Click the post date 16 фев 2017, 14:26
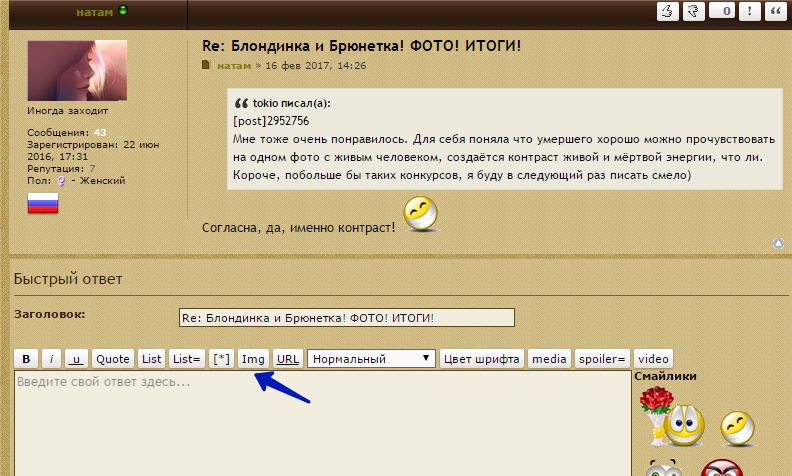 coord(316,66)
